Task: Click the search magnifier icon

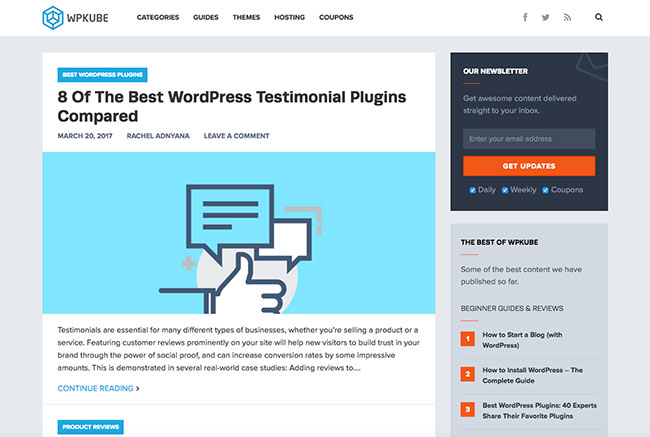Action: pos(599,17)
